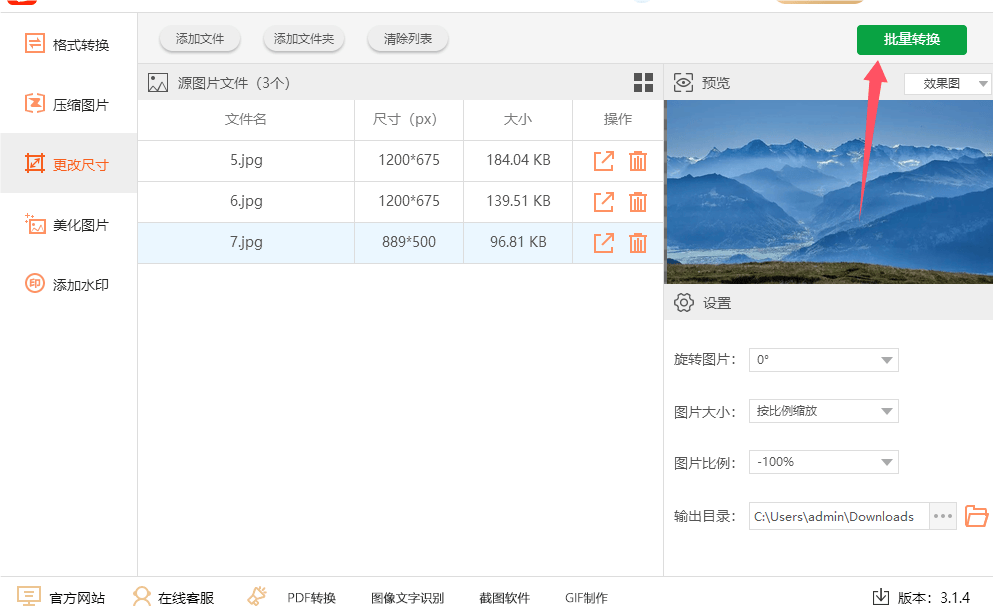
Task: Open the 压缩图片 sidebar tab
Action: pyautogui.click(x=68, y=104)
